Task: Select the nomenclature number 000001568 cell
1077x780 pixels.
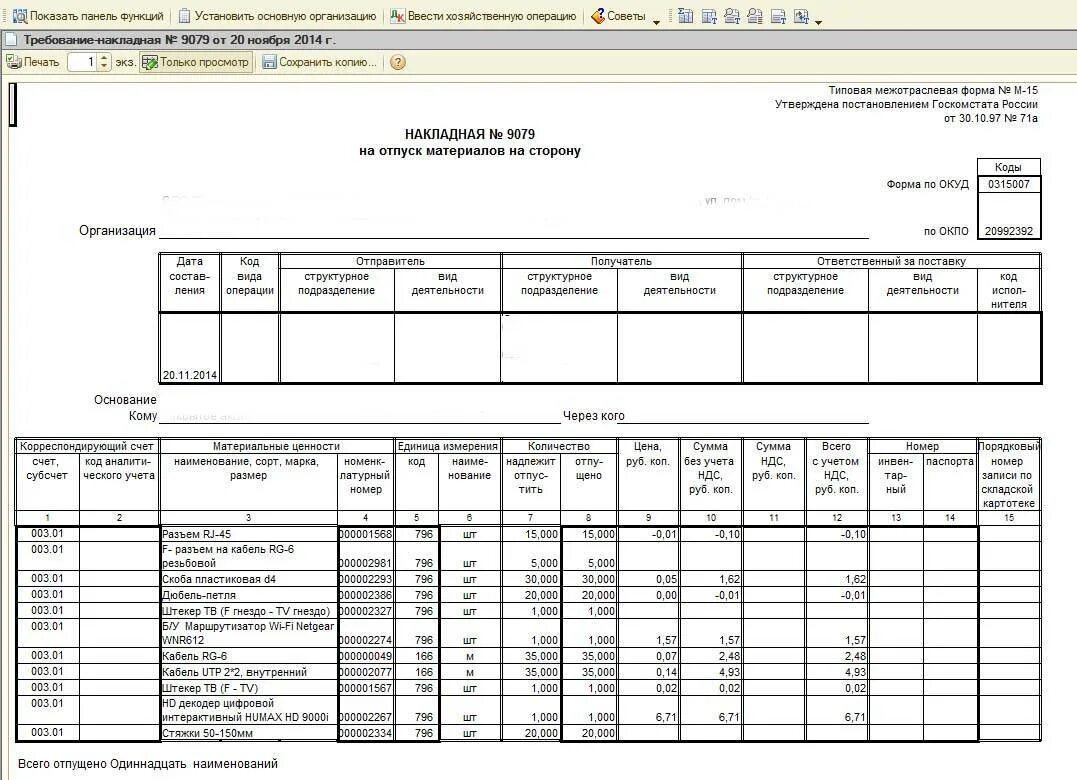Action: [x=366, y=534]
